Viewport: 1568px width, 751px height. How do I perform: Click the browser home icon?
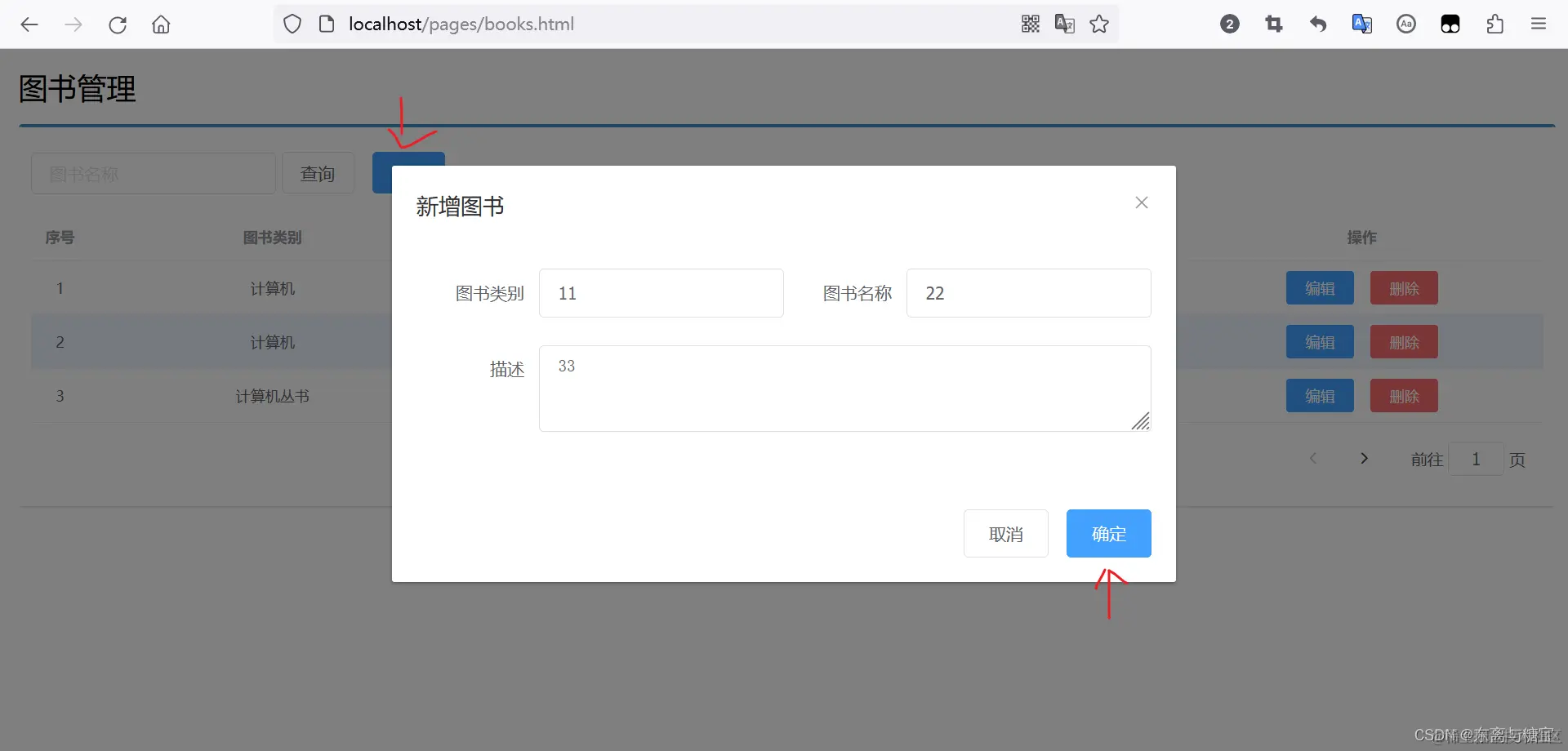[x=161, y=24]
